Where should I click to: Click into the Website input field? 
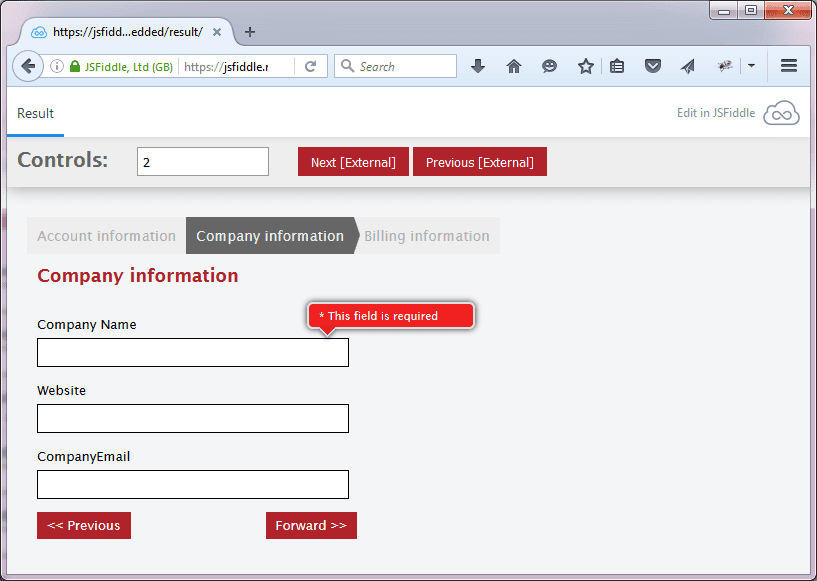tap(193, 418)
